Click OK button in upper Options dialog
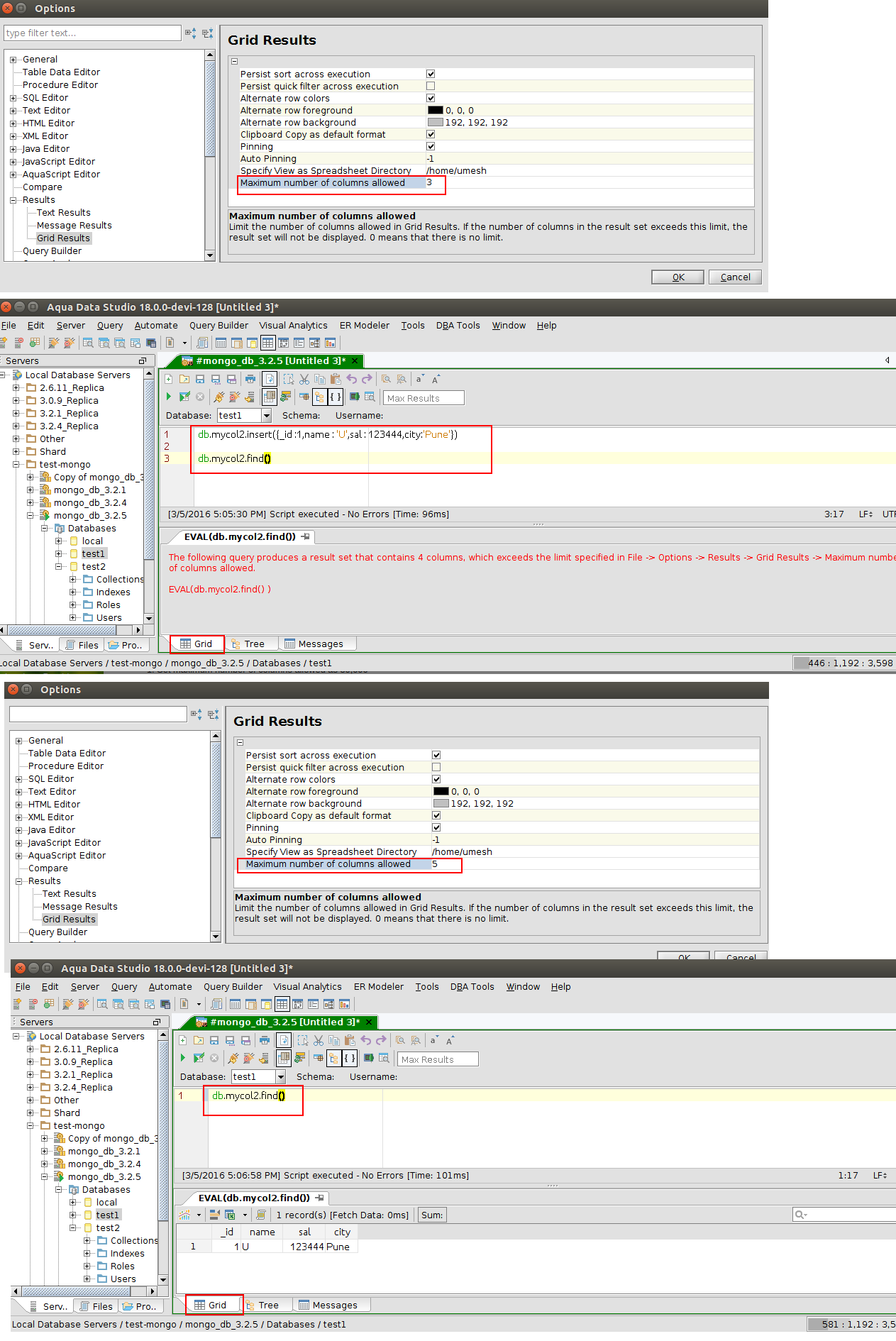896x1341 pixels. click(x=678, y=277)
